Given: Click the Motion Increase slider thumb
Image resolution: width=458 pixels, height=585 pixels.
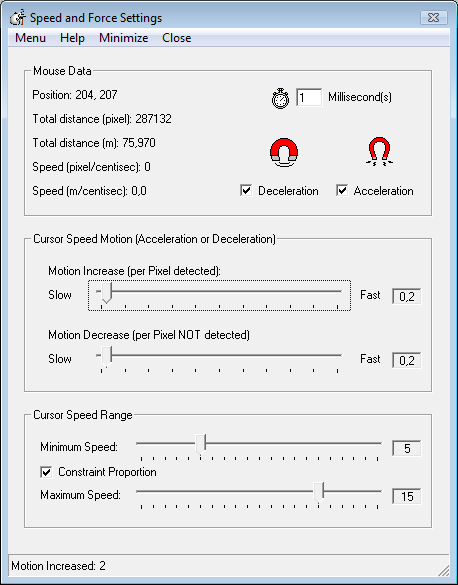Looking at the screenshot, I should (106, 293).
